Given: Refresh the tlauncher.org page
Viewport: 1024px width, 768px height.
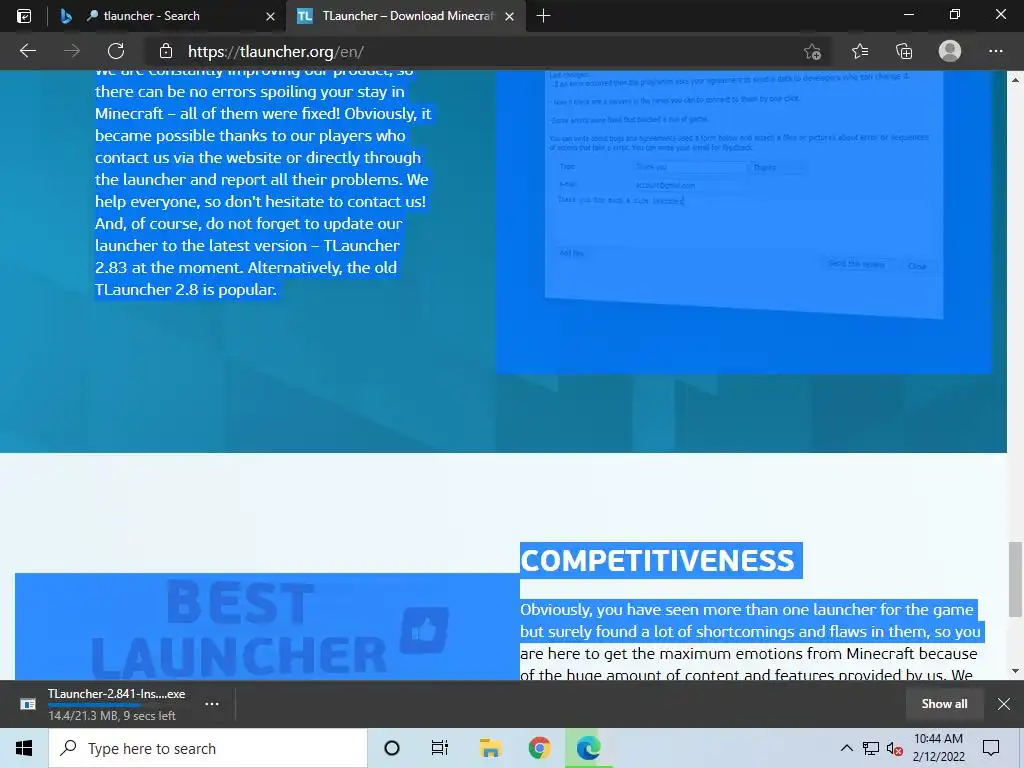Looking at the screenshot, I should (x=116, y=51).
